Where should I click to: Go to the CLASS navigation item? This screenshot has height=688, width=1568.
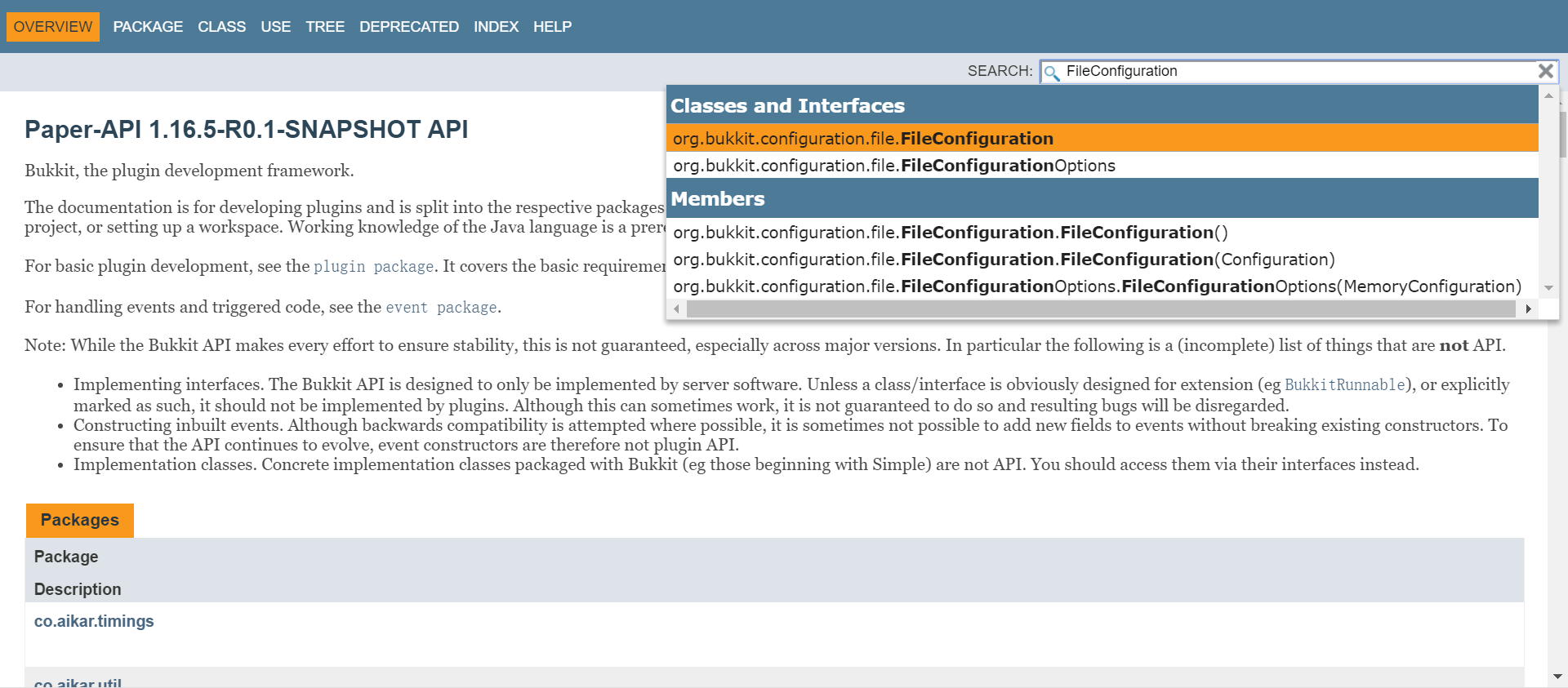click(x=221, y=27)
